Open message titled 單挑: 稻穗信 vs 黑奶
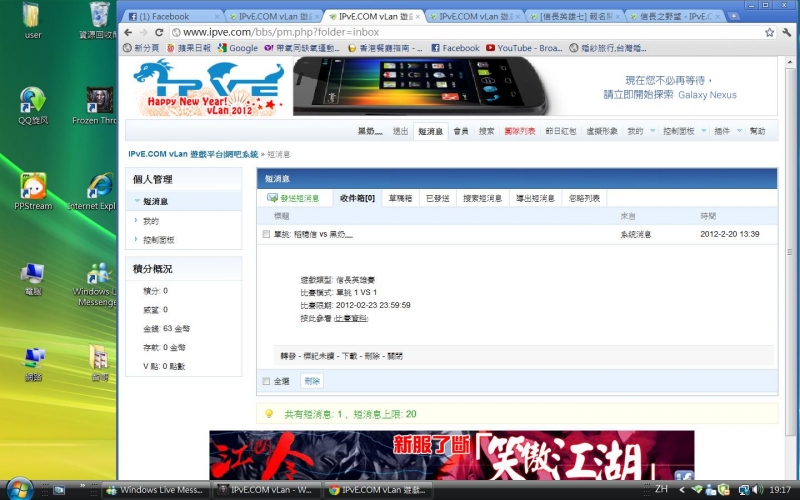The width and height of the screenshot is (800, 500). (313, 234)
